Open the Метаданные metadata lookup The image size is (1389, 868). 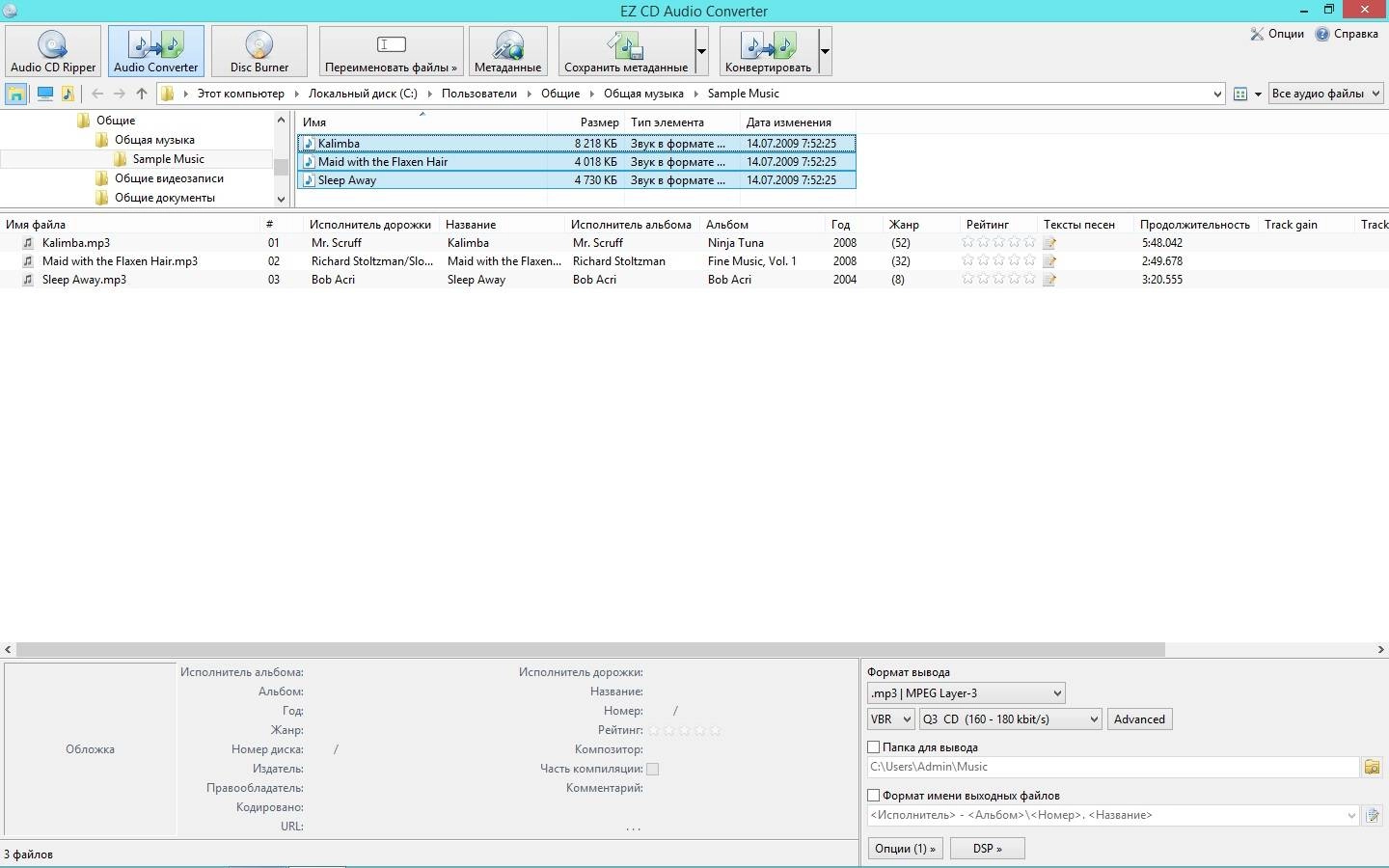pyautogui.click(x=507, y=51)
